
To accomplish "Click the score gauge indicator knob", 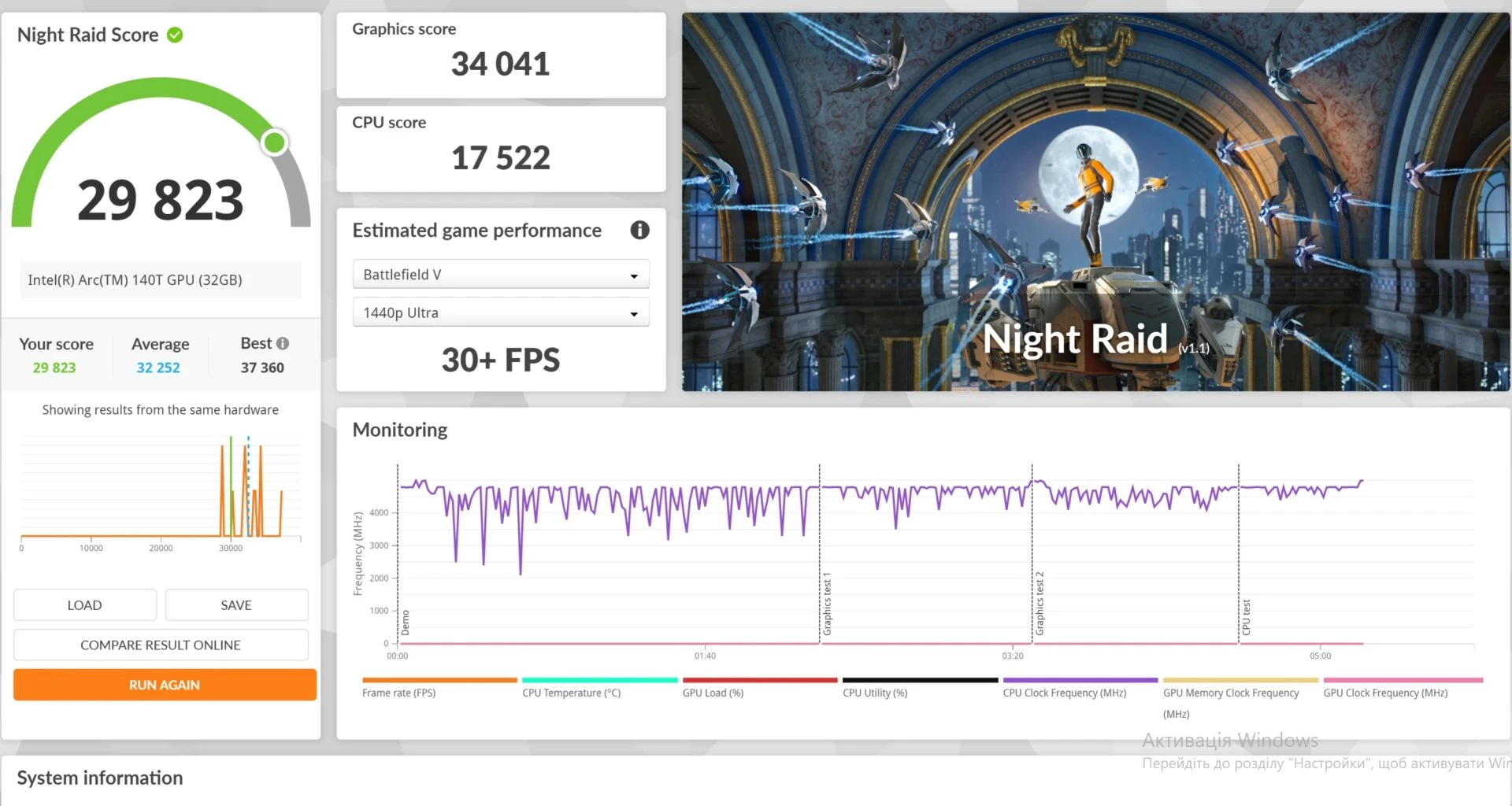I will click(275, 142).
